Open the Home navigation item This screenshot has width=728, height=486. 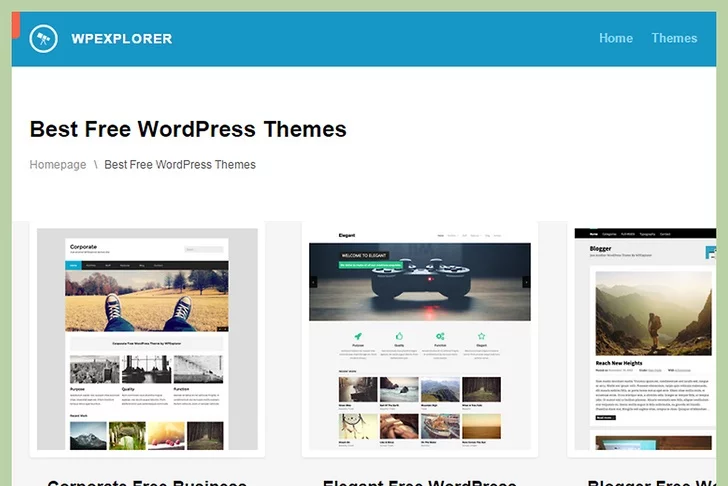point(615,38)
